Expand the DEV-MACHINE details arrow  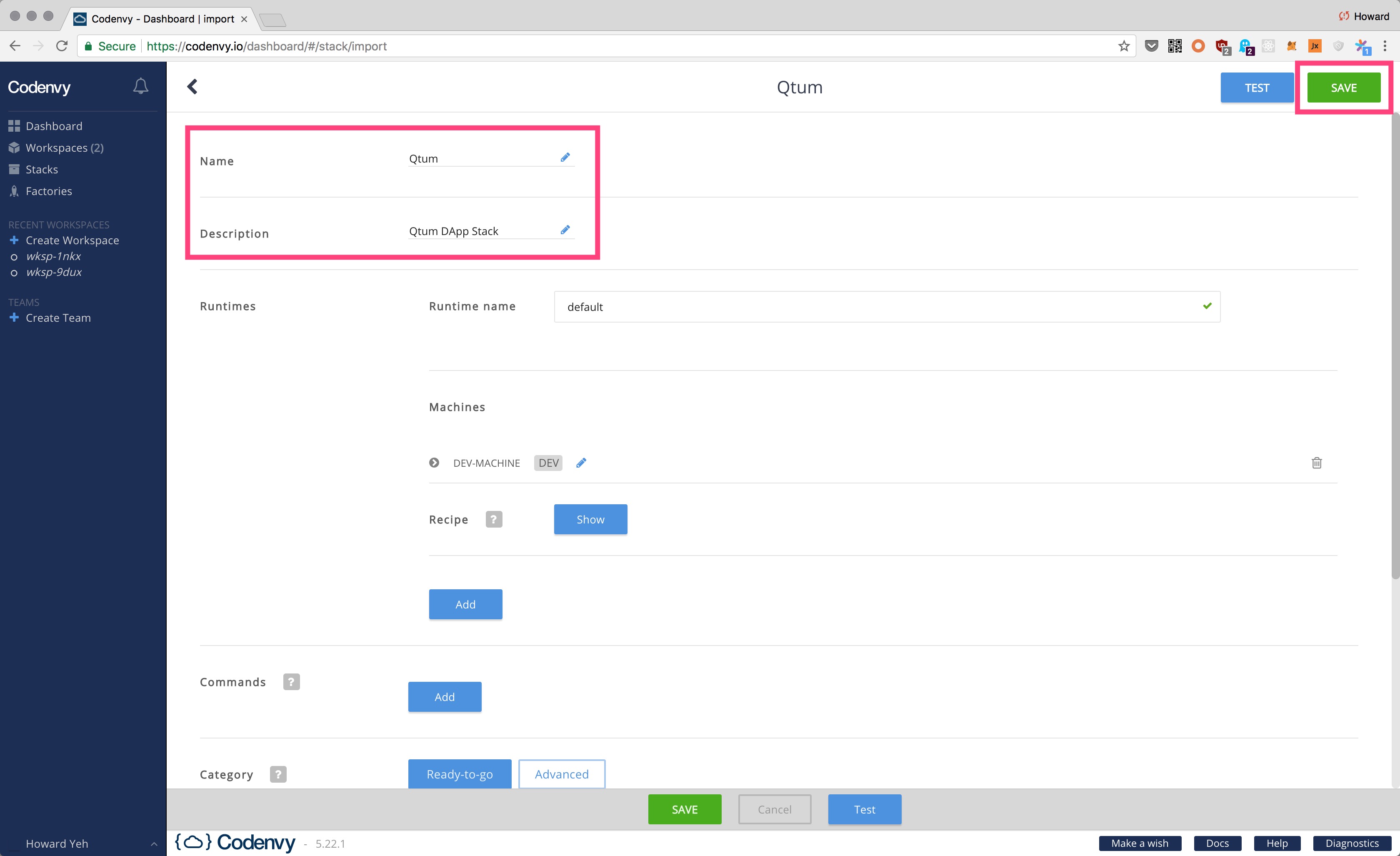pos(434,463)
